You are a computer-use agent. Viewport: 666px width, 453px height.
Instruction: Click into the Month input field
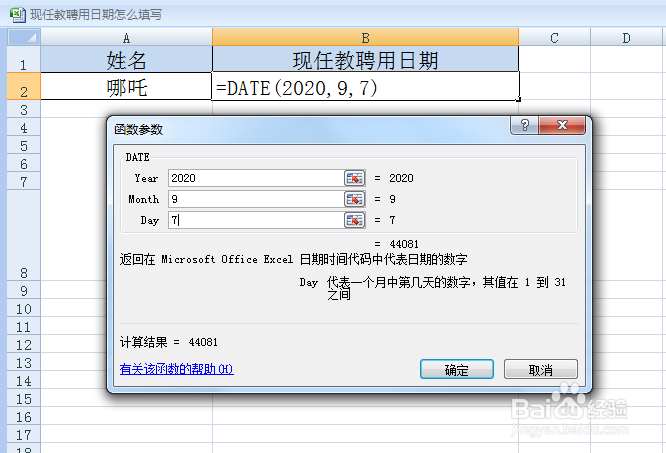pos(256,199)
